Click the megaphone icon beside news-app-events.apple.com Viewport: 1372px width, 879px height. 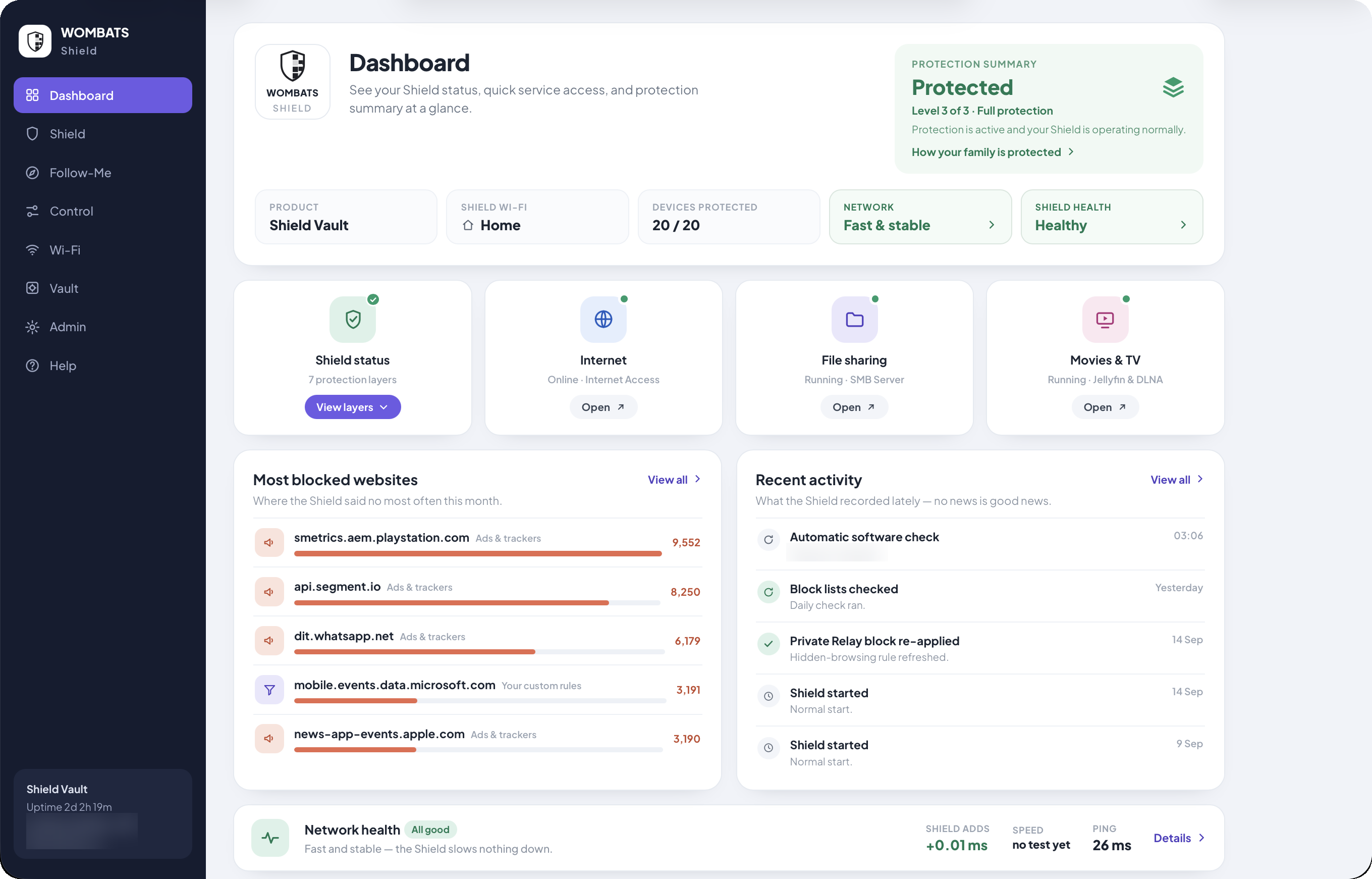point(269,739)
